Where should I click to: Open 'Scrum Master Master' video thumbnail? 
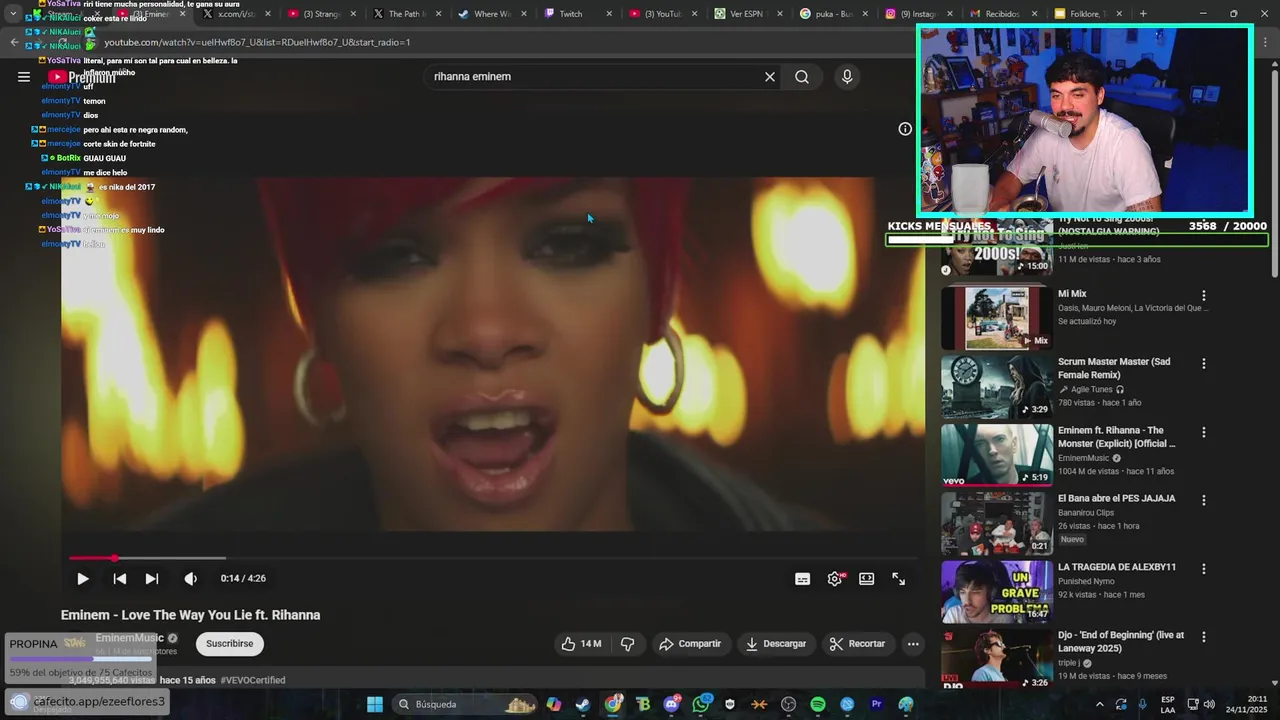click(x=997, y=386)
